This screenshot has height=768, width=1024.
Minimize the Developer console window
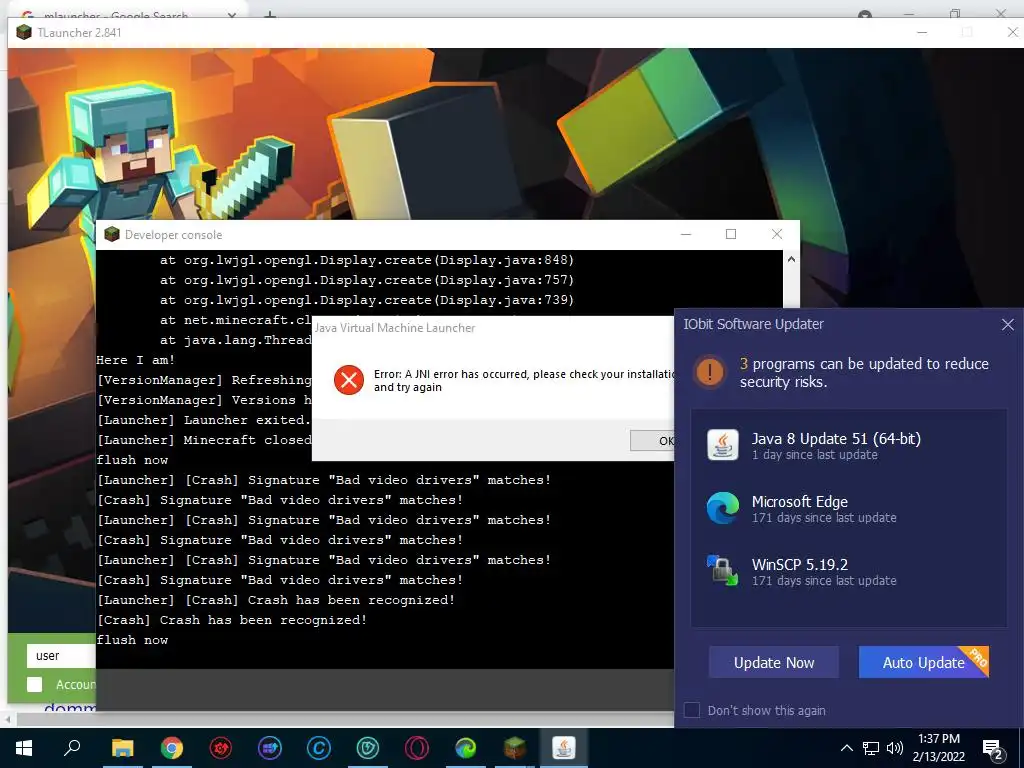(x=686, y=234)
